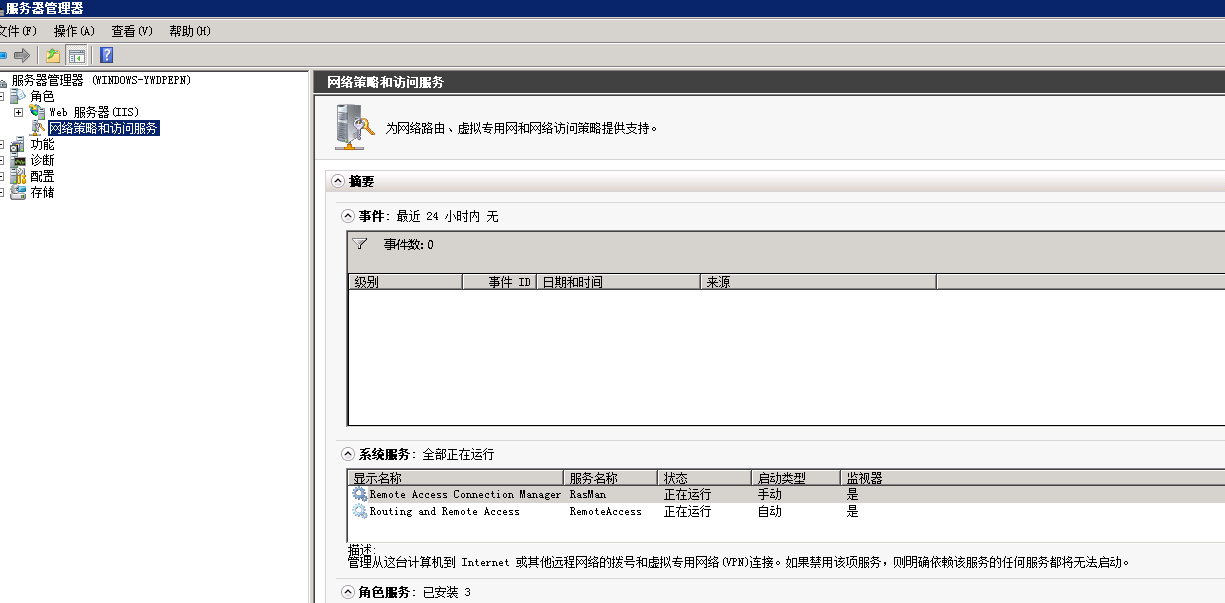Collapse the 事件 events section

pos(348,216)
